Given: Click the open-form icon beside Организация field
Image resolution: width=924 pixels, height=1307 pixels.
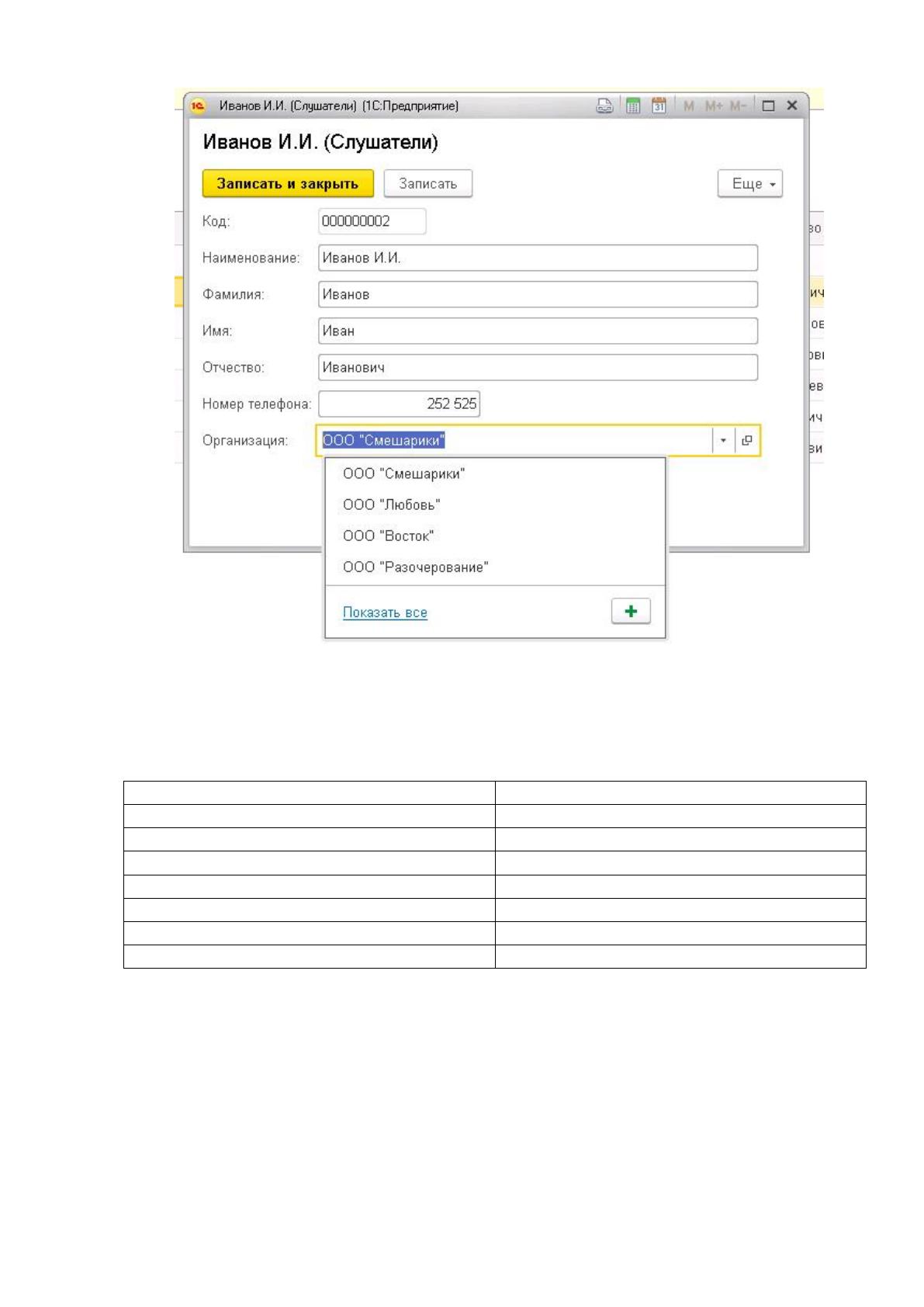Looking at the screenshot, I should point(746,440).
